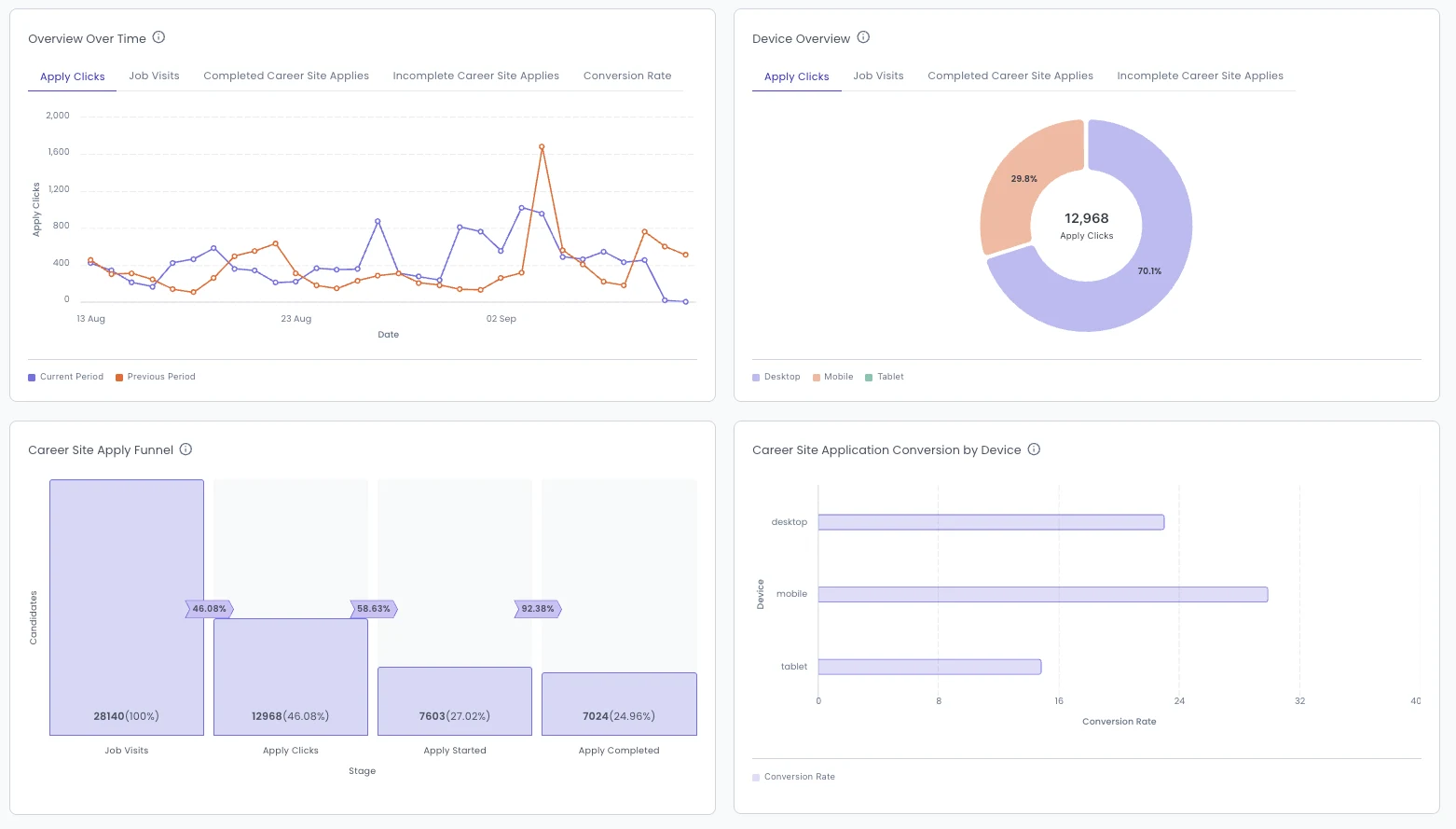Click the 46.08% funnel conversion badge
The height and width of the screenshot is (829, 1456).
[x=210, y=609]
